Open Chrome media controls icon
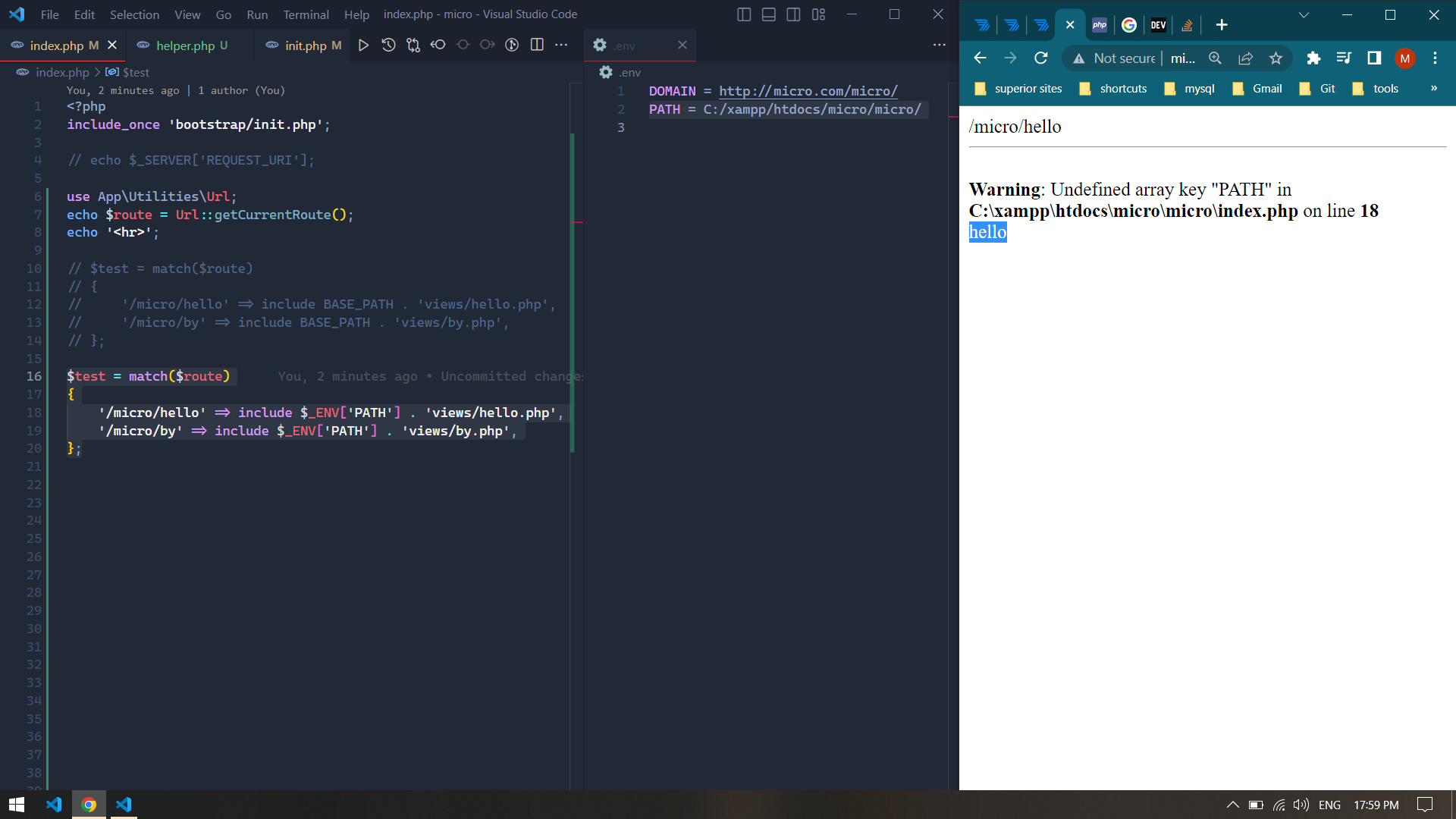1456x819 pixels. pyautogui.click(x=1344, y=58)
